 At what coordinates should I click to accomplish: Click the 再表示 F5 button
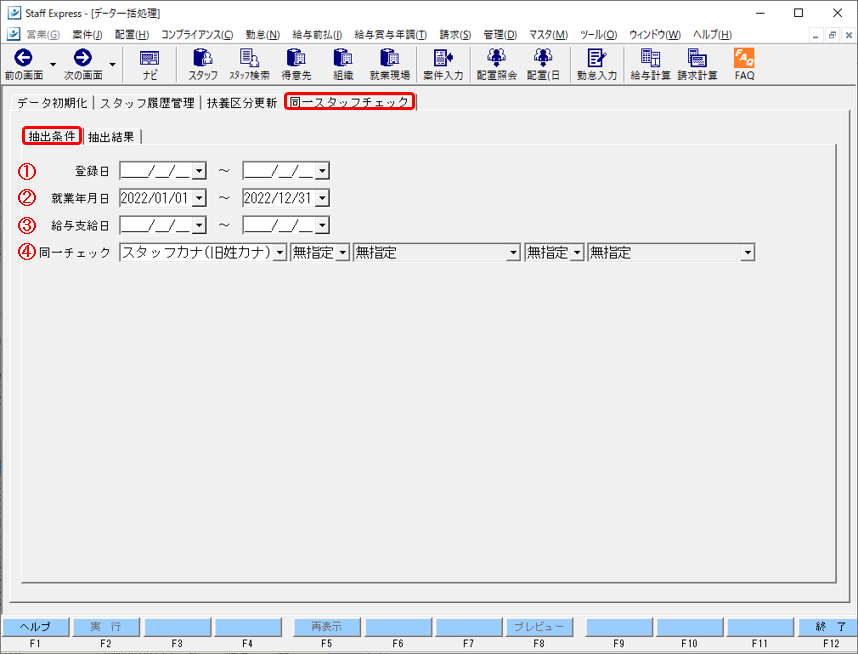point(327,627)
